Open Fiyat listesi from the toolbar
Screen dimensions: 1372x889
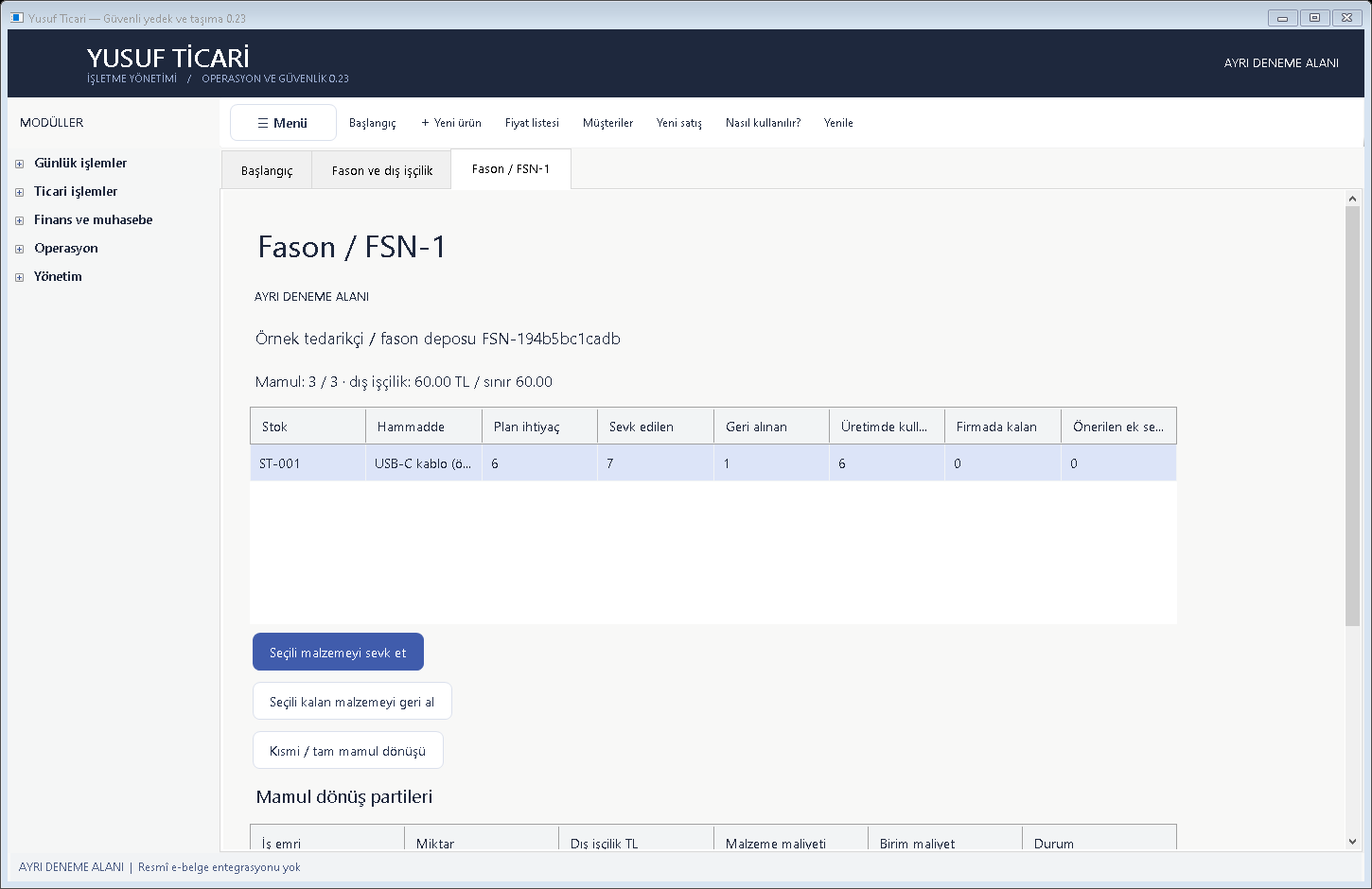pos(532,123)
